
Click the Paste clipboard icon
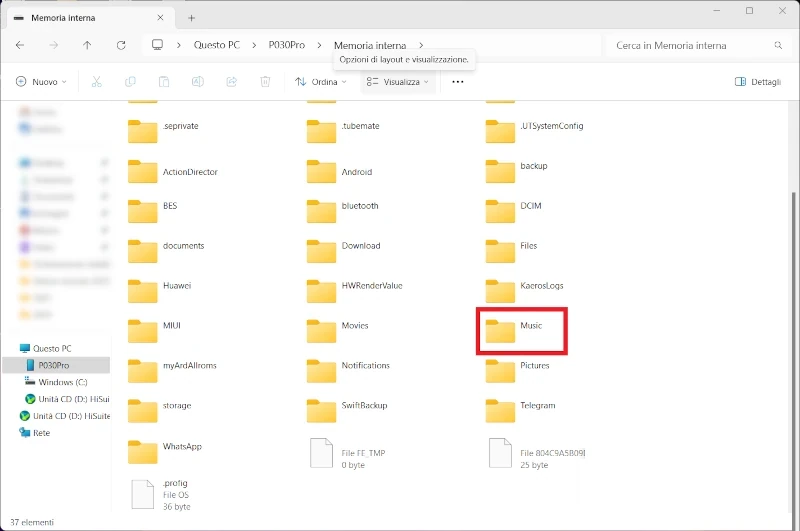click(164, 82)
